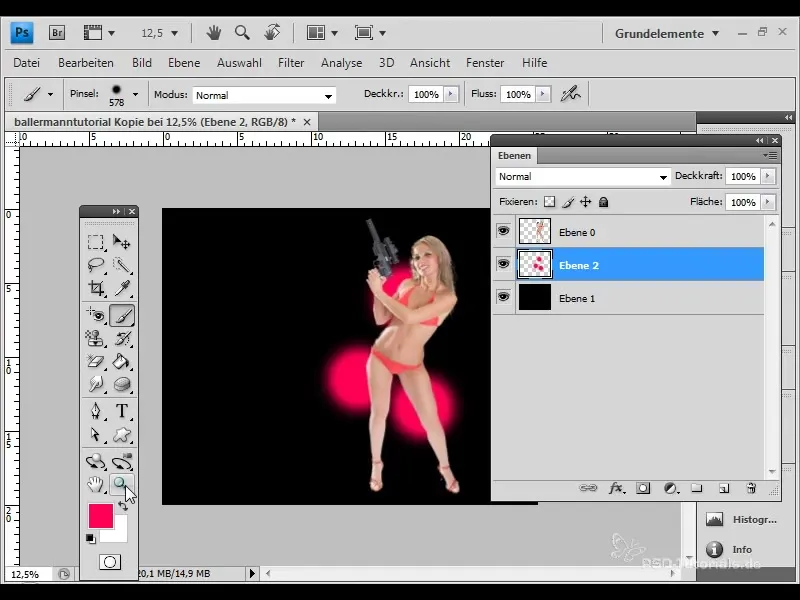Open the Datei menu
Screen dimensions: 800x600
coord(27,63)
